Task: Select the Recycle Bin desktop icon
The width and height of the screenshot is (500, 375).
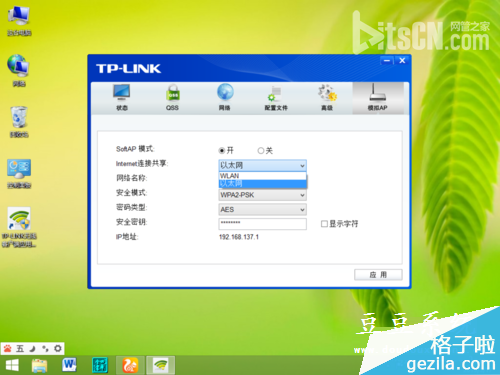Action: tap(19, 122)
